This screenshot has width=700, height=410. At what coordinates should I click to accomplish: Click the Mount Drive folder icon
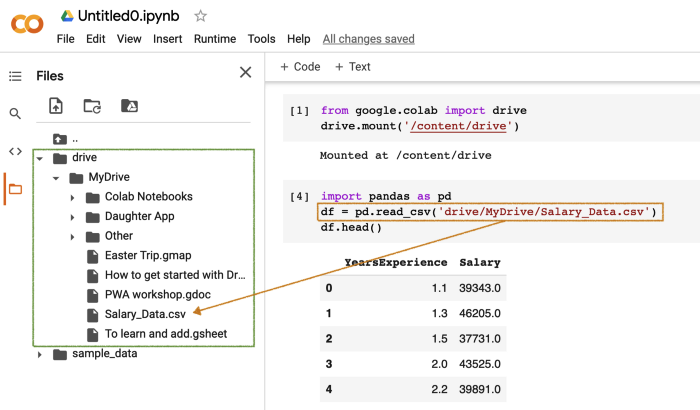129,106
